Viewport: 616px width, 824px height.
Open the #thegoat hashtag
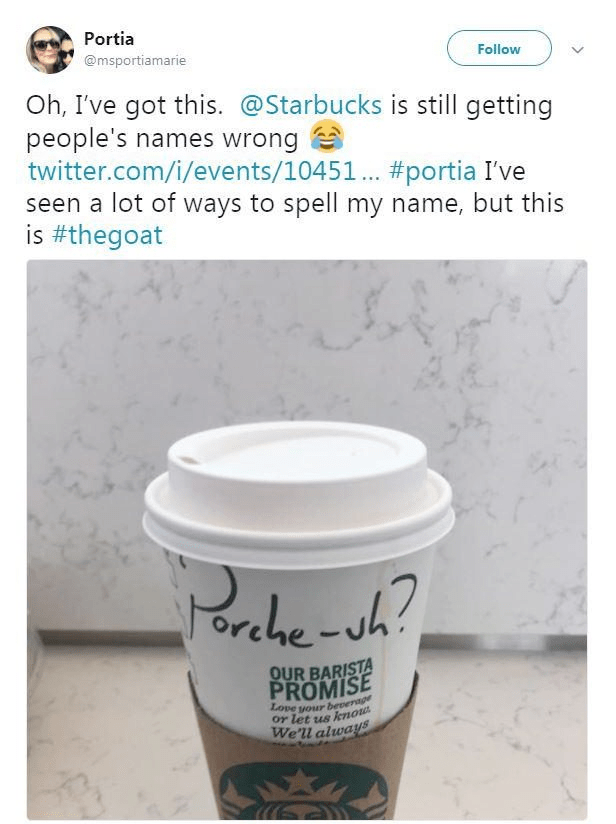pos(108,235)
